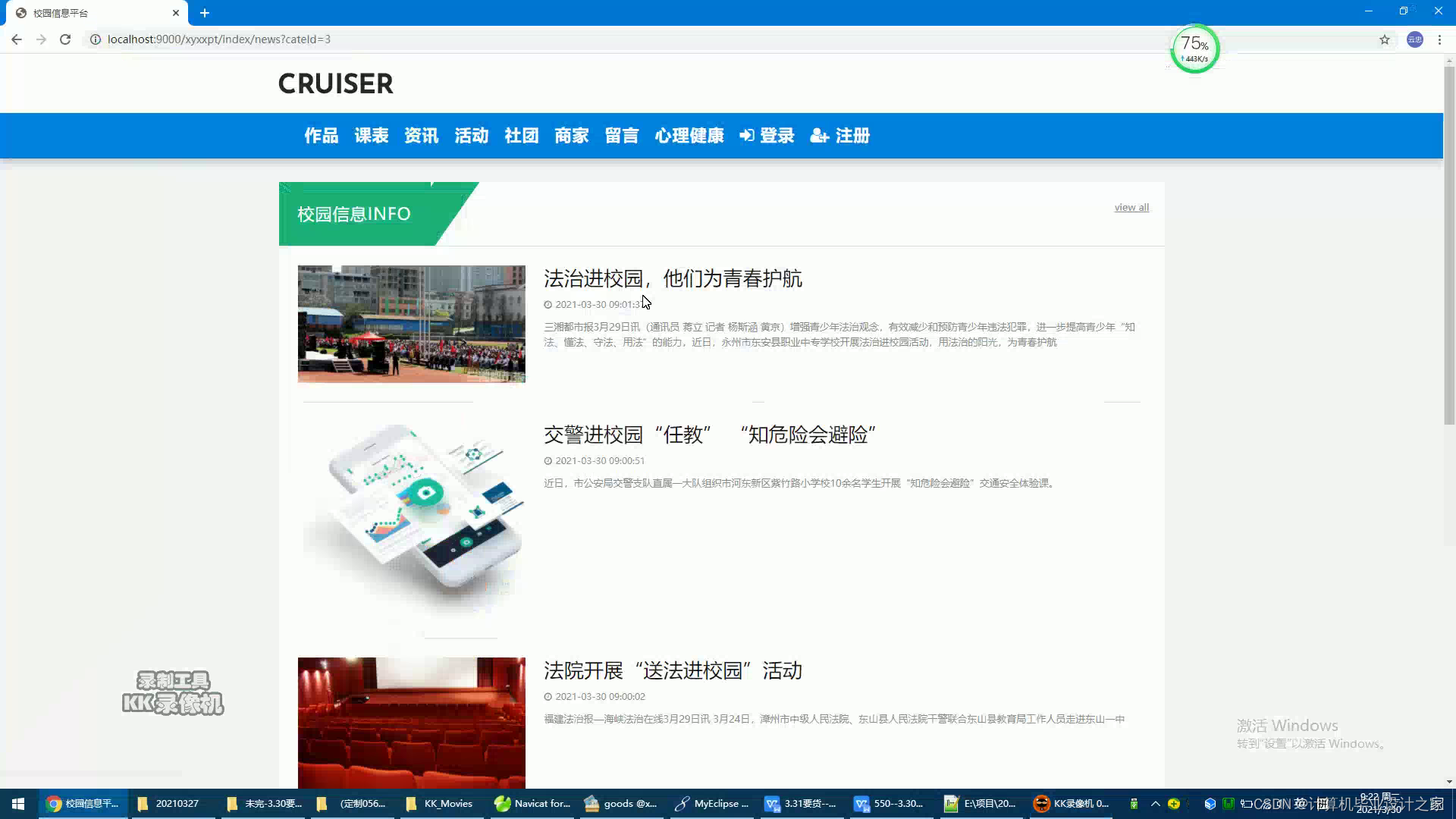The width and height of the screenshot is (1456, 819).
Task: Expand hidden system tray icons
Action: pos(1155,804)
